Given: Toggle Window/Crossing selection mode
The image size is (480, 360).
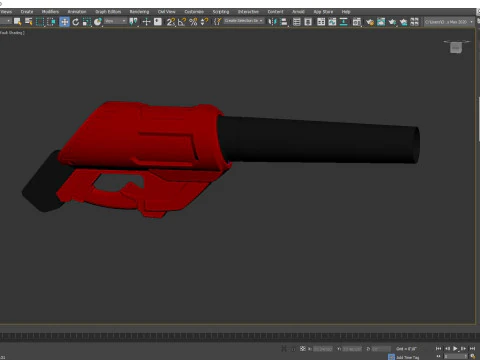Looking at the screenshot, I should point(51,22).
